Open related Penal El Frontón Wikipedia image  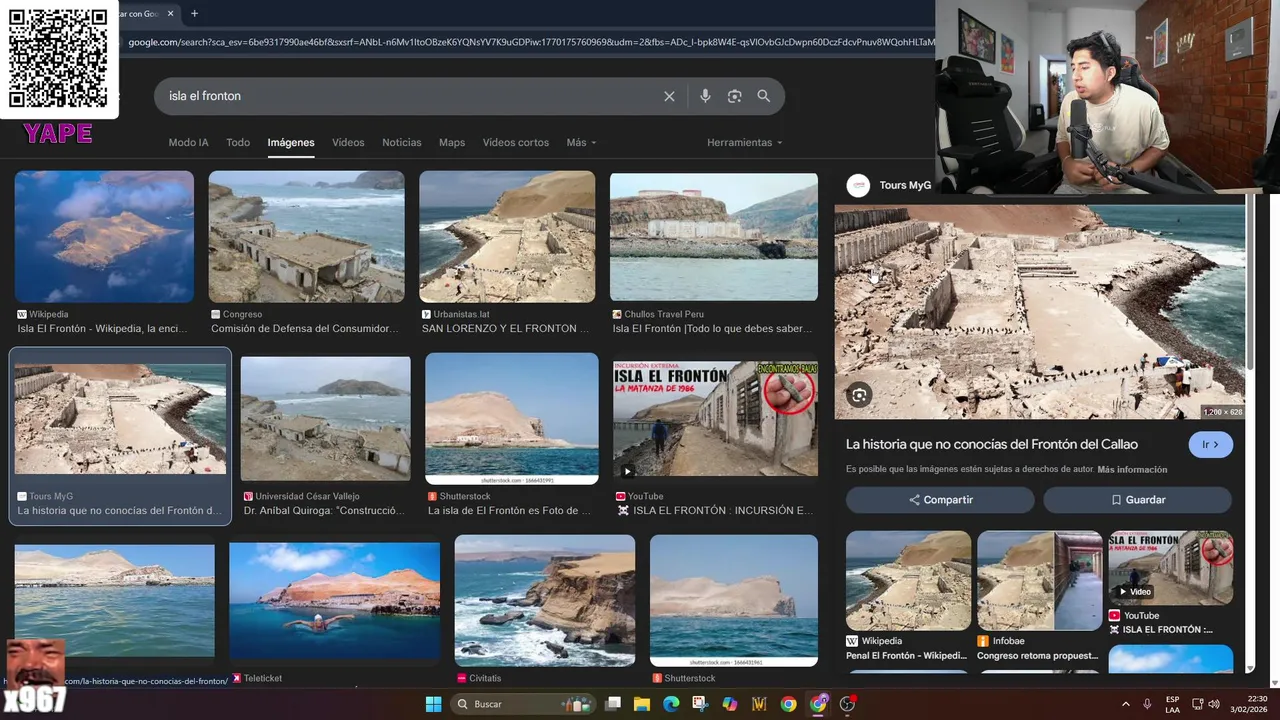point(908,580)
